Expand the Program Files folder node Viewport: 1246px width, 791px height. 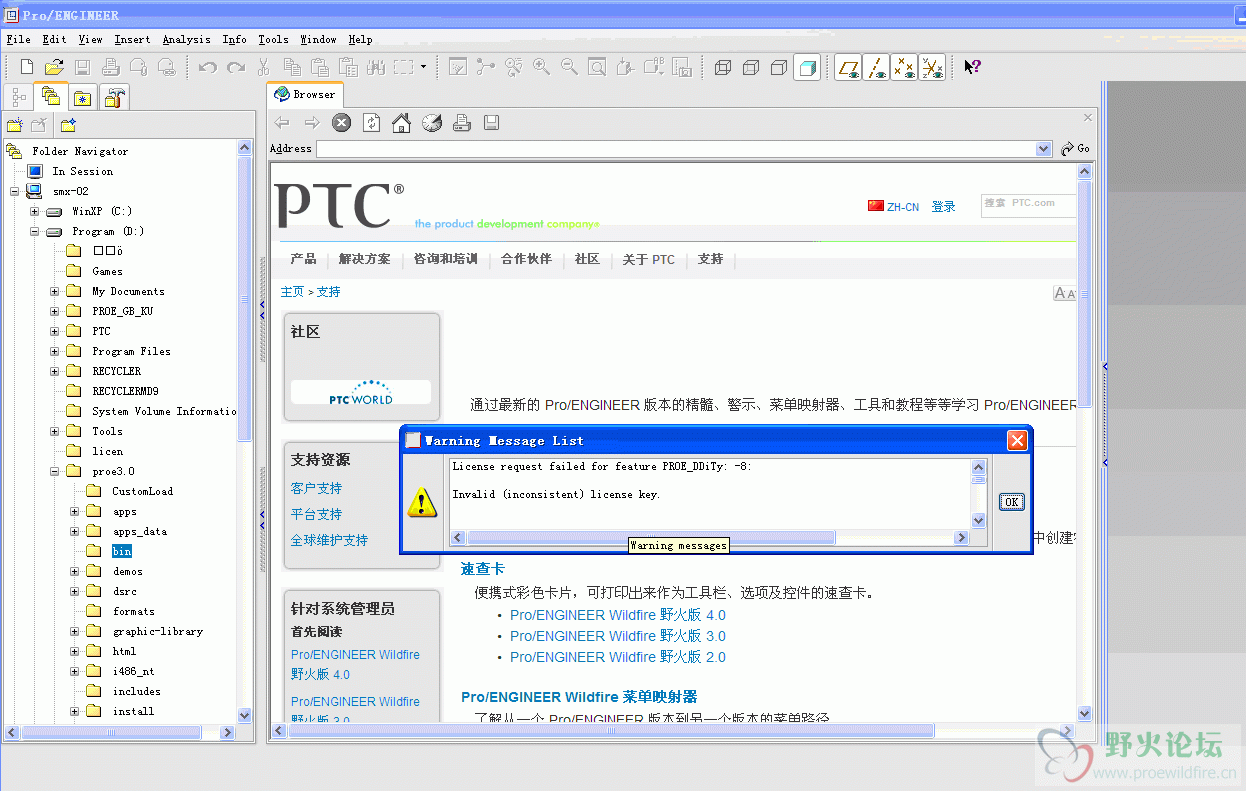pyautogui.click(x=55, y=351)
